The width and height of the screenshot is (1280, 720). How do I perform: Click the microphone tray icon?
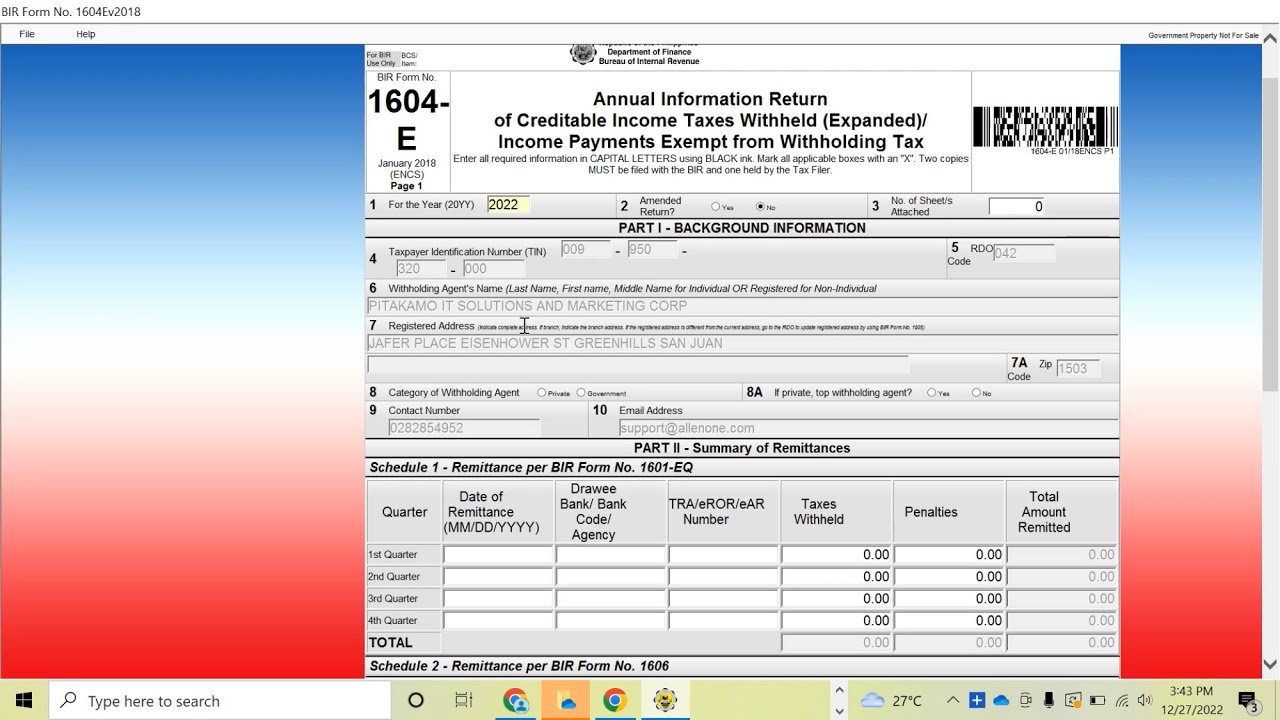[x=1049, y=700]
